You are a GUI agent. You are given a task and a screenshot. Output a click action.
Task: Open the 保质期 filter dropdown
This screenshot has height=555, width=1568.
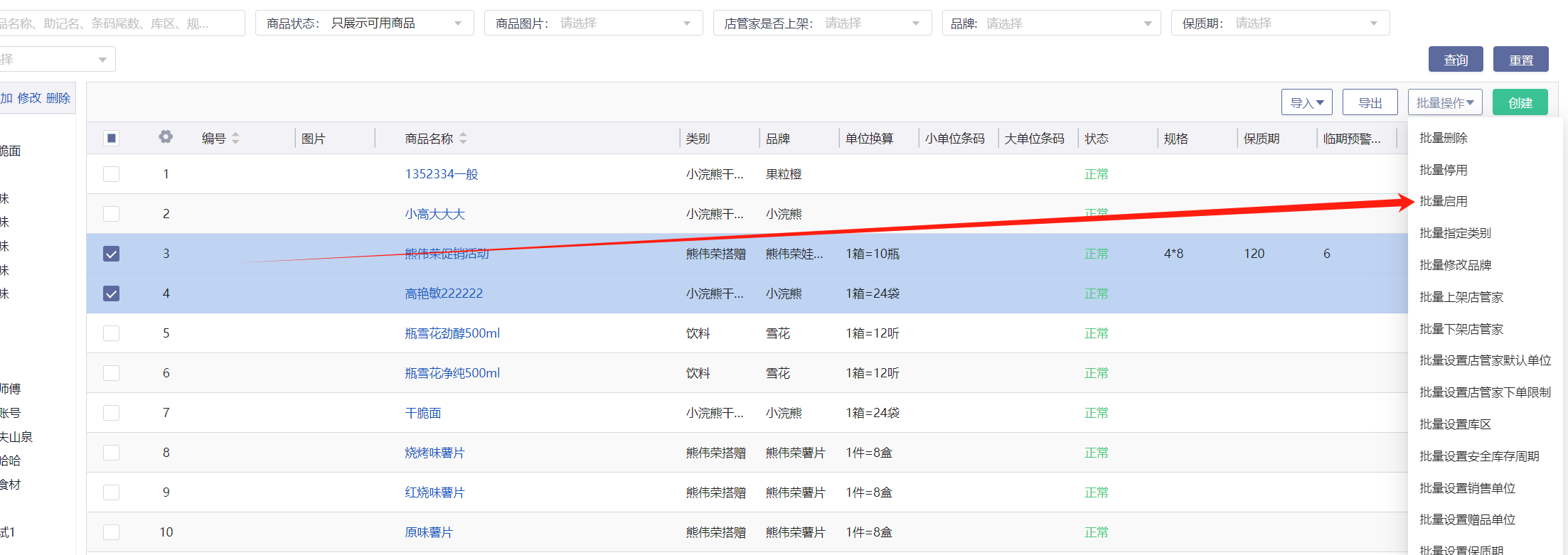pyautogui.click(x=1279, y=23)
